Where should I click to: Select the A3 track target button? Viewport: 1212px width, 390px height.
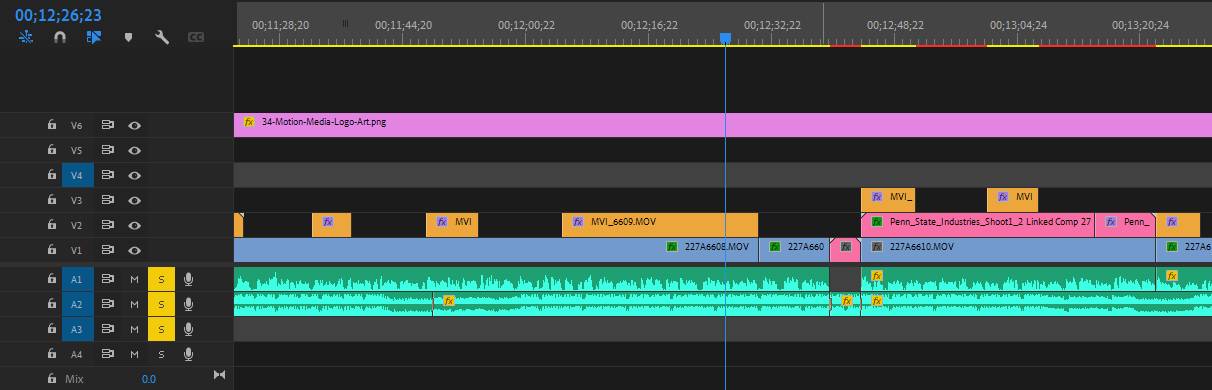pyautogui.click(x=77, y=329)
